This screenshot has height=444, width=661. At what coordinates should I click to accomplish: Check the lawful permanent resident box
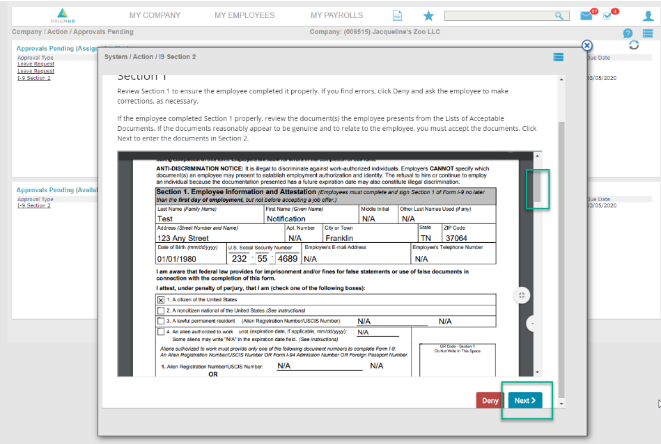[161, 321]
